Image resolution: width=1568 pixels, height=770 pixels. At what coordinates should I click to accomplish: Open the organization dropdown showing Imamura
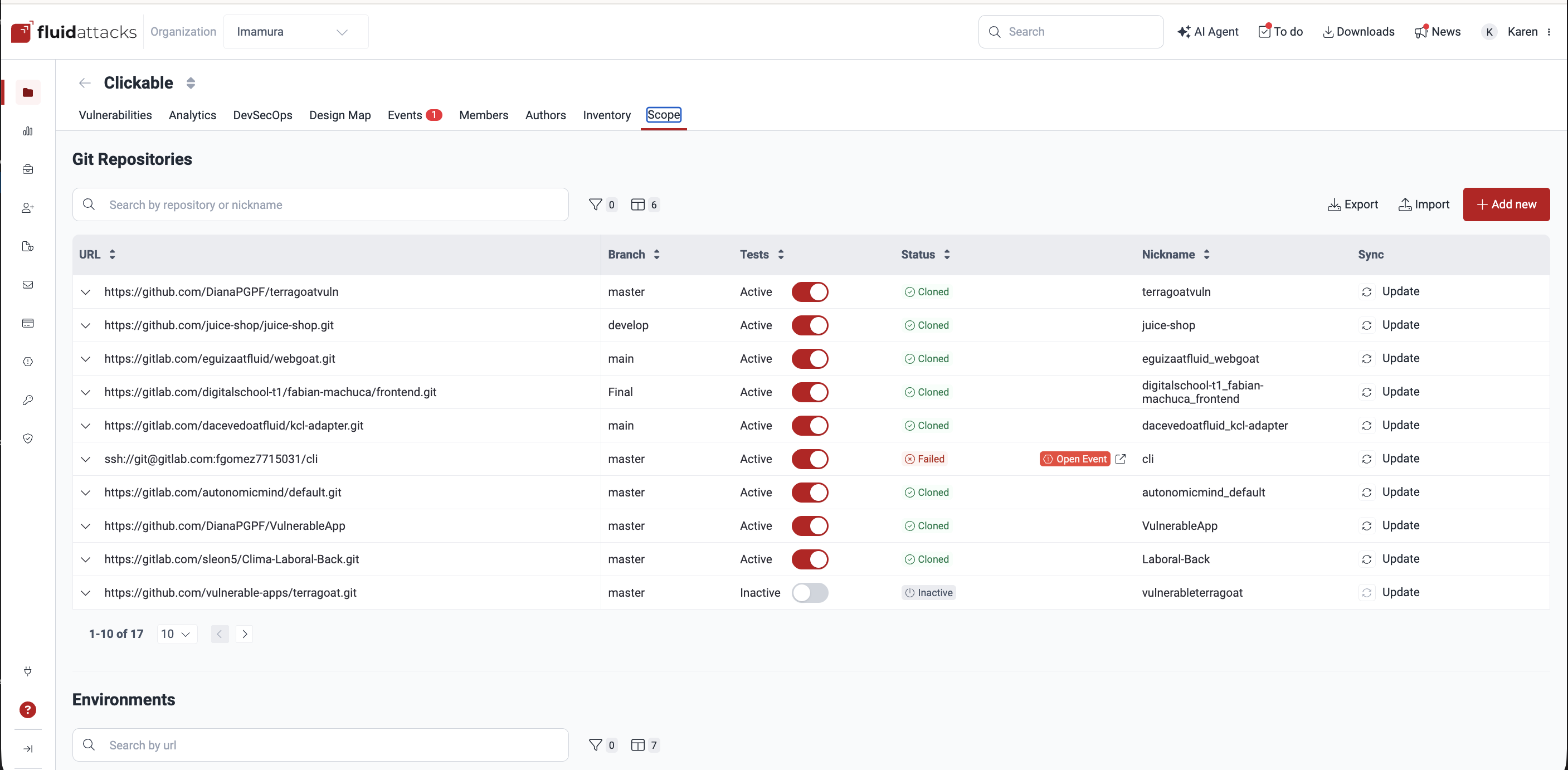[295, 32]
